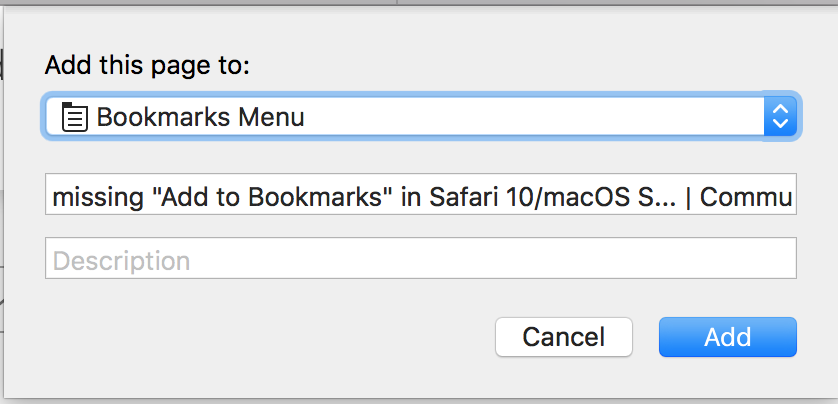This screenshot has width=838, height=404.
Task: Click the Description placeholder text
Action: [121, 261]
